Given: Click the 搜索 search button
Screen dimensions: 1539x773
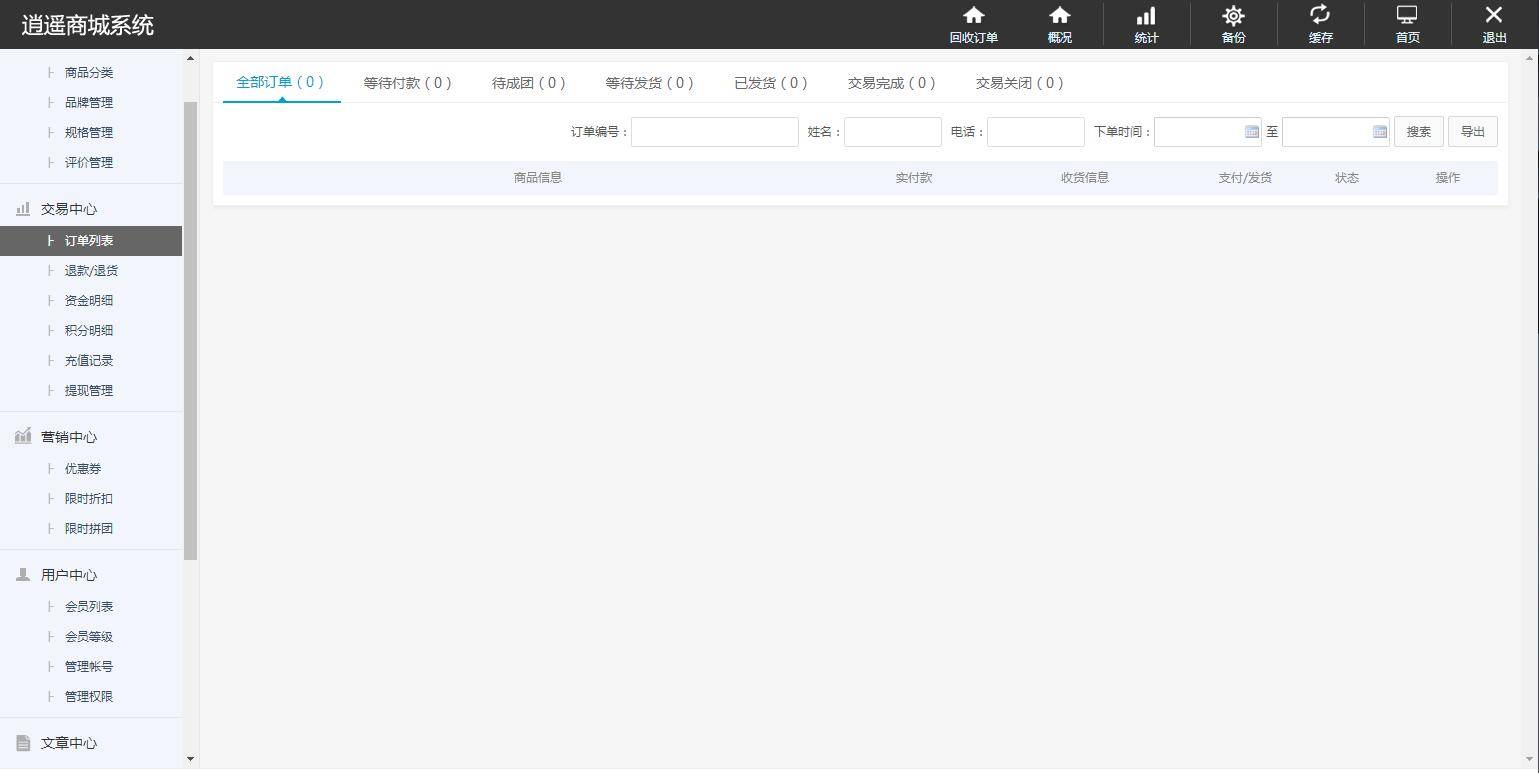Looking at the screenshot, I should [1417, 131].
